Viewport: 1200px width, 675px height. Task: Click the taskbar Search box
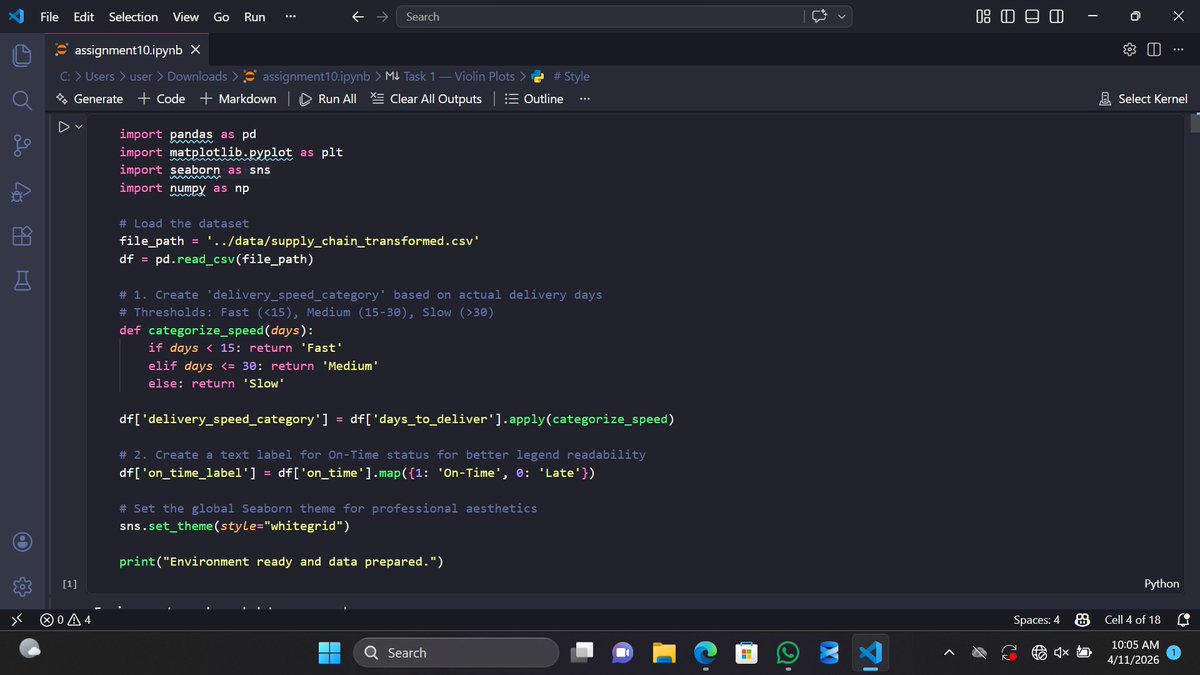[x=457, y=653]
